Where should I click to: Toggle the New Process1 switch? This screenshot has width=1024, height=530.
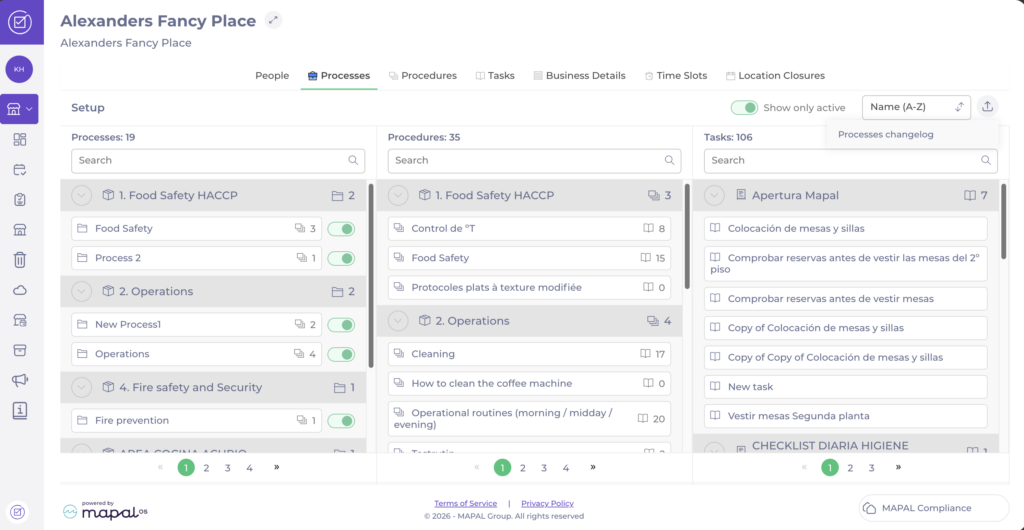341,324
